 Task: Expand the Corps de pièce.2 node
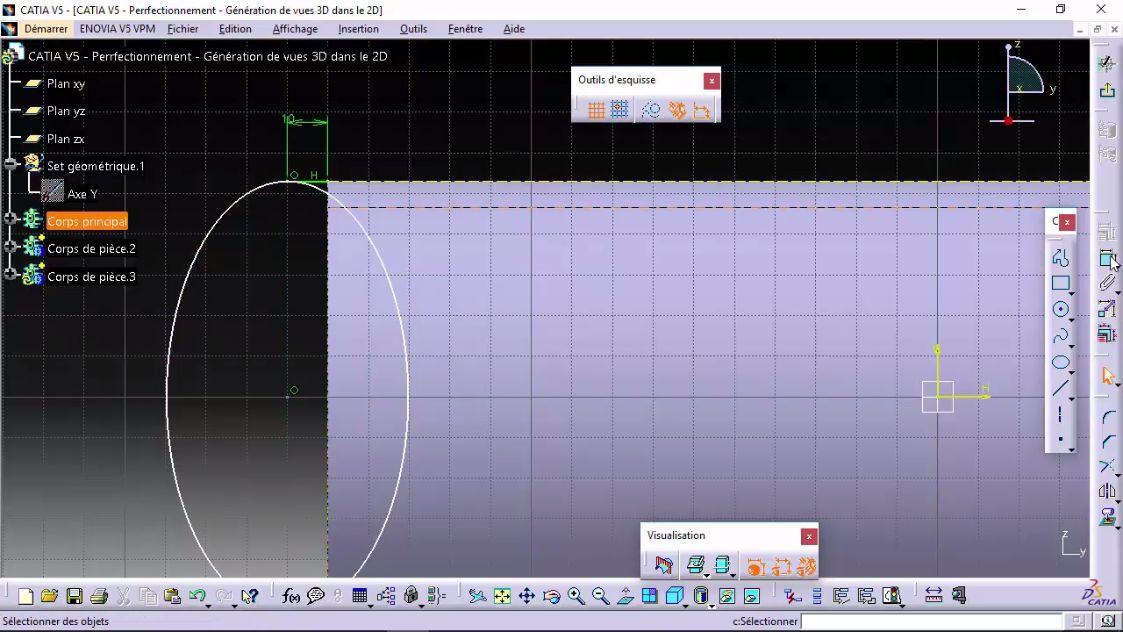(x=10, y=246)
